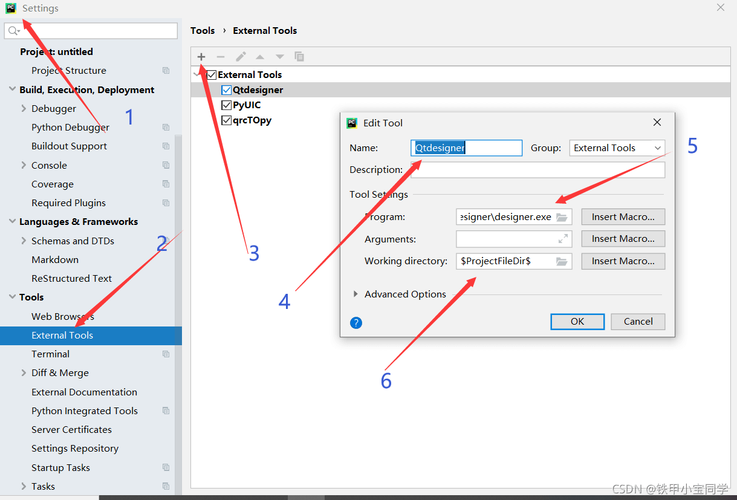Toggle the qrcTOpy checkbox
This screenshot has width=737, height=500.
tap(226, 120)
